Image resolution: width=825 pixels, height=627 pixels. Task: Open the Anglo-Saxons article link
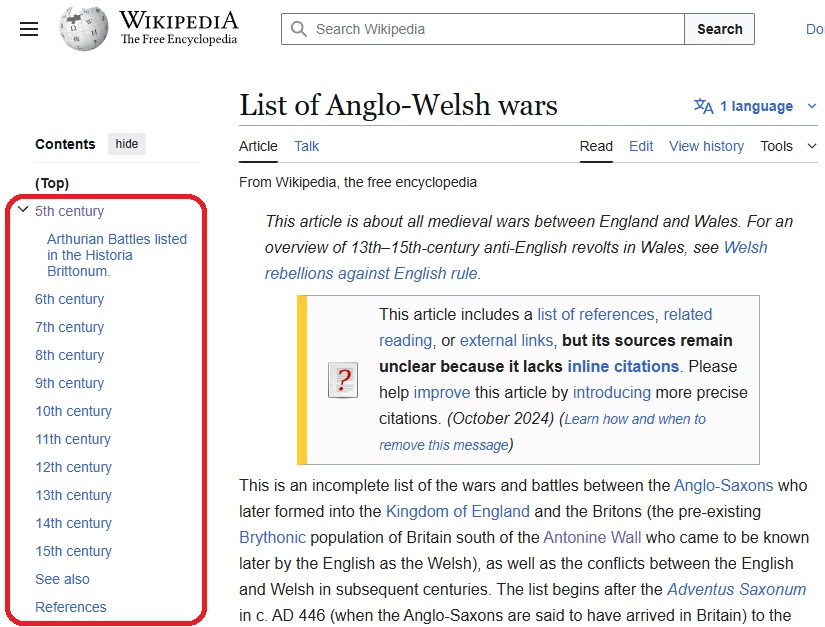[723, 485]
